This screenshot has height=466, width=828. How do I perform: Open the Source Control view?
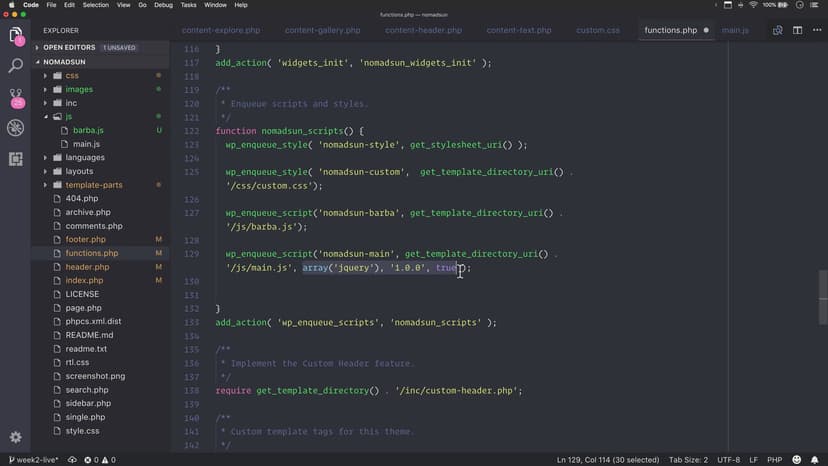tap(16, 97)
